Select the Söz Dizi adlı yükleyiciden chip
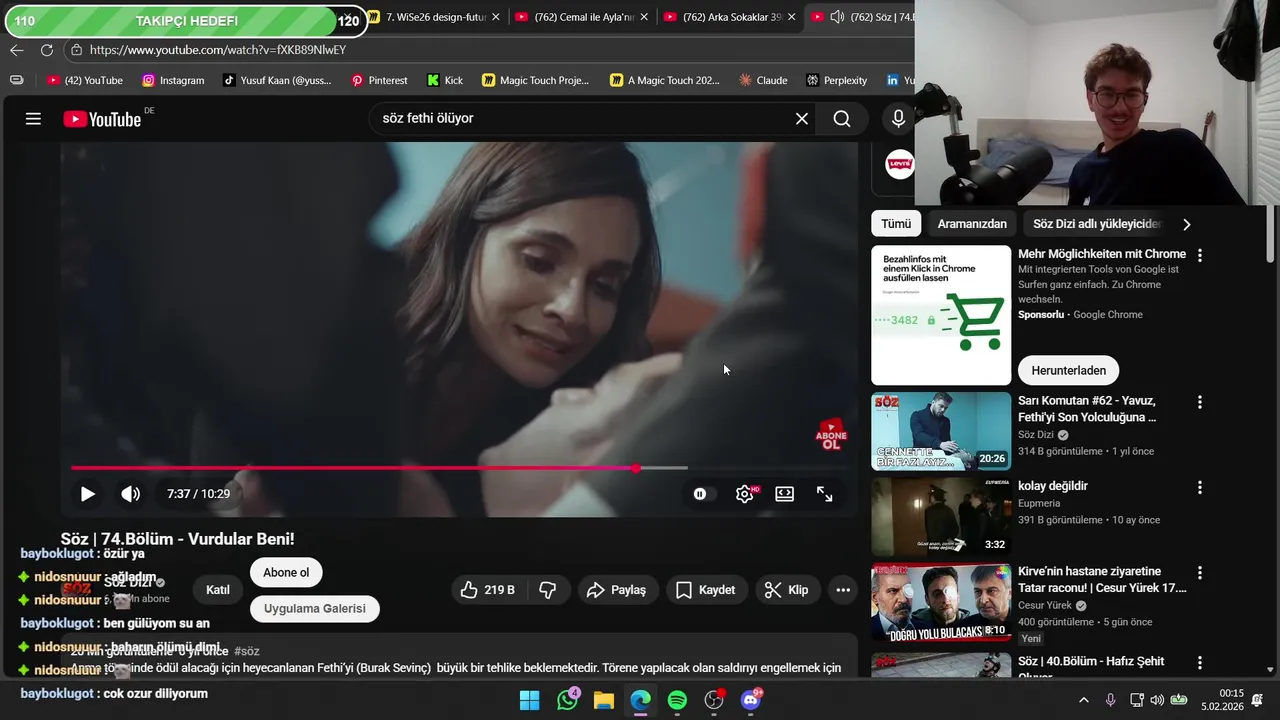1280x720 pixels. click(1096, 224)
